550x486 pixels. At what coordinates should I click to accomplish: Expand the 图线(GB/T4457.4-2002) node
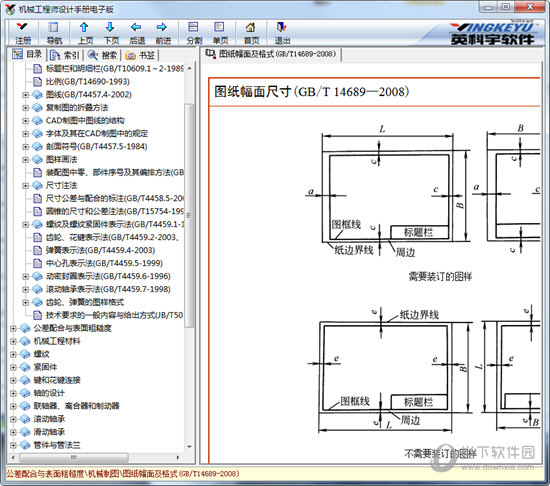(25, 94)
